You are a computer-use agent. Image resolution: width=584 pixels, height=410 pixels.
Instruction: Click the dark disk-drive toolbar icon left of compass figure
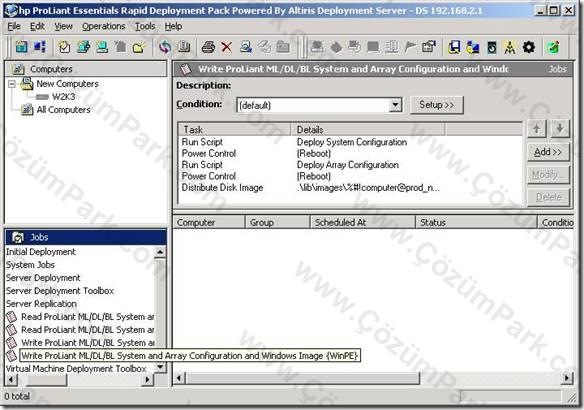click(x=492, y=47)
